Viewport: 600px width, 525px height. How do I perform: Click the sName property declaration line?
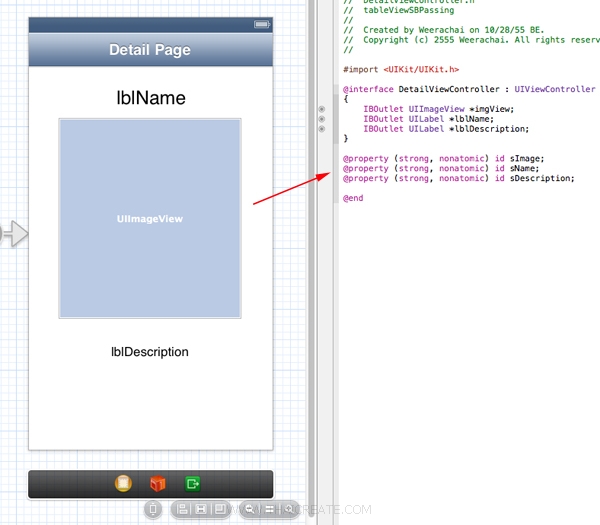point(441,168)
